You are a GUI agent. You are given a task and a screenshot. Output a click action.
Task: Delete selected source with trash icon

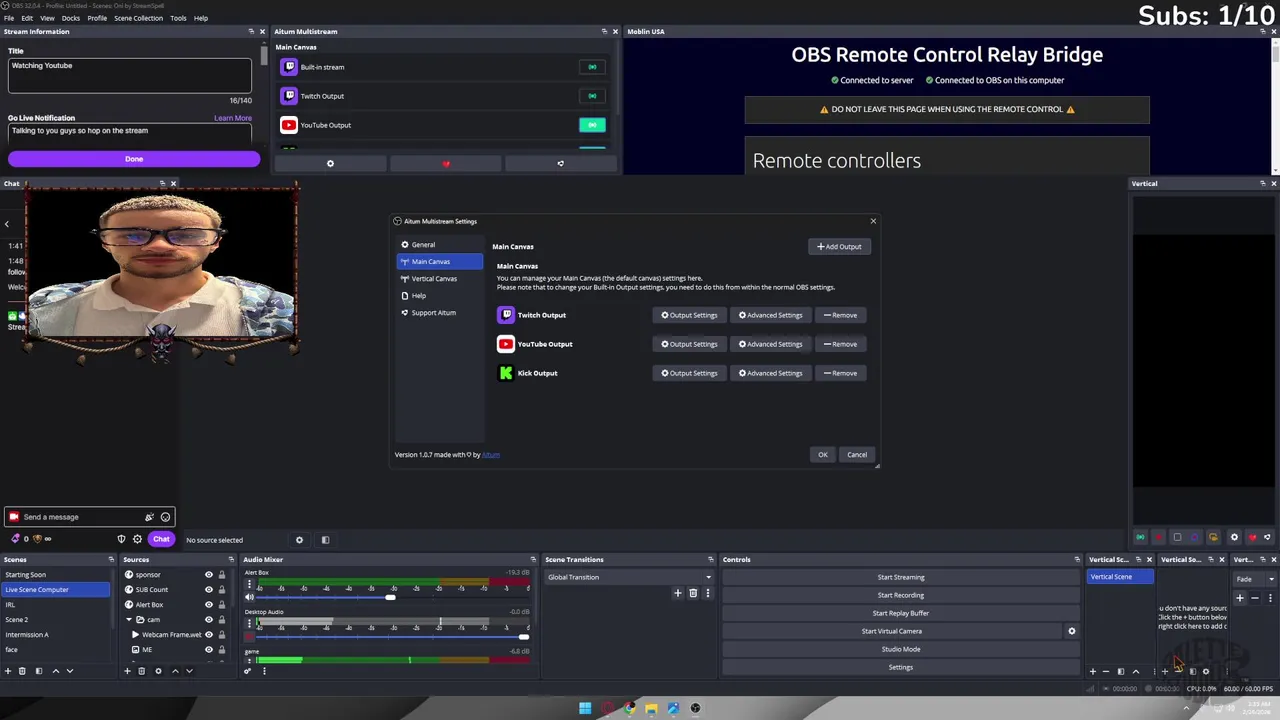pos(141,671)
